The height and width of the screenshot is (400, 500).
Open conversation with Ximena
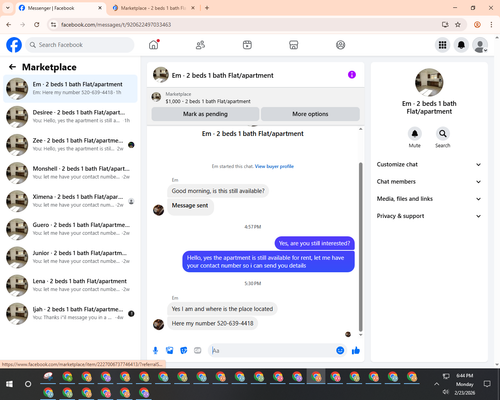pos(70,201)
